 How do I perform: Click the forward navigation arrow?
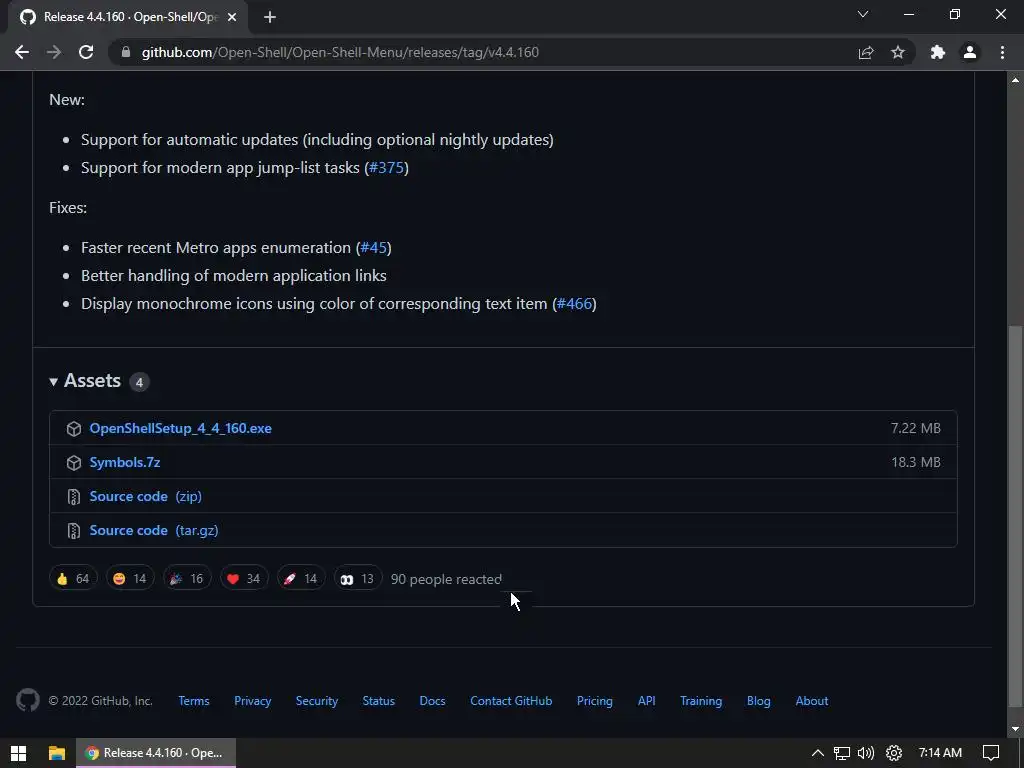54,52
